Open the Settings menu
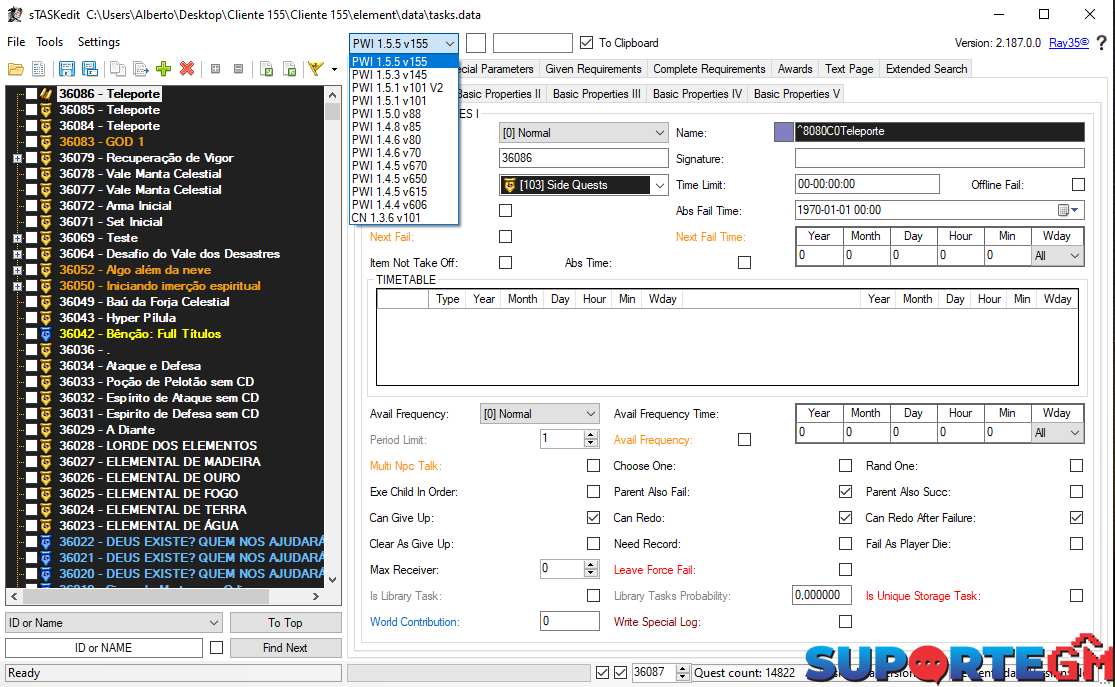1115x687 pixels. point(99,42)
